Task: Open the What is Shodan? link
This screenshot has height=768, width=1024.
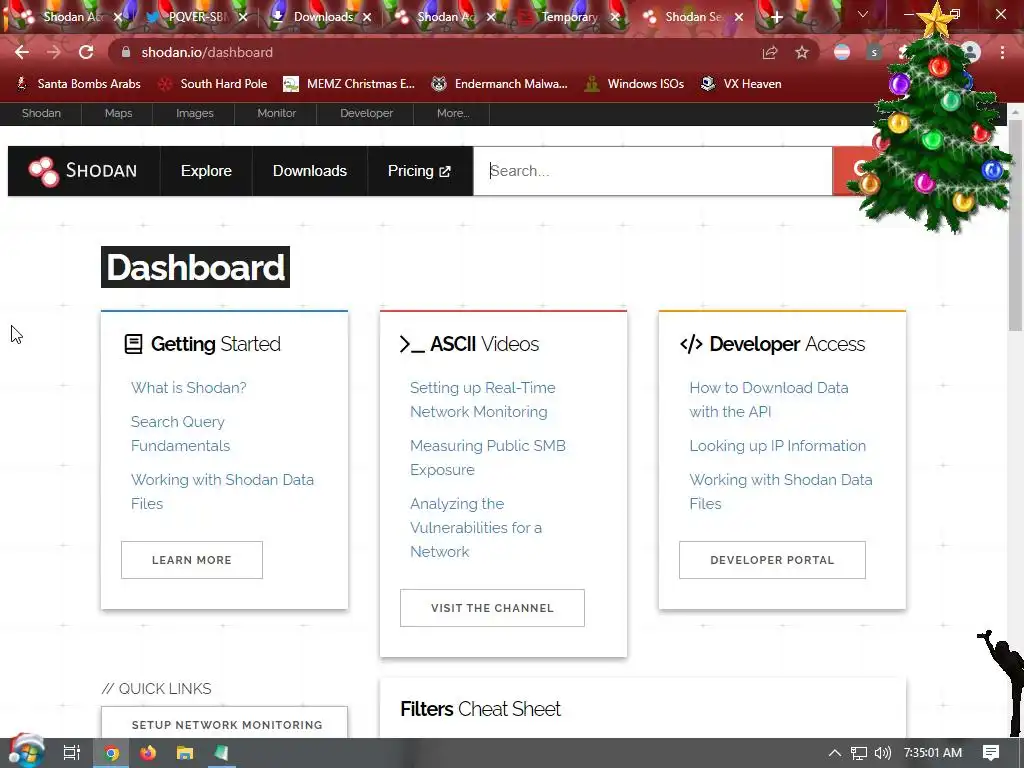Action: tap(189, 388)
